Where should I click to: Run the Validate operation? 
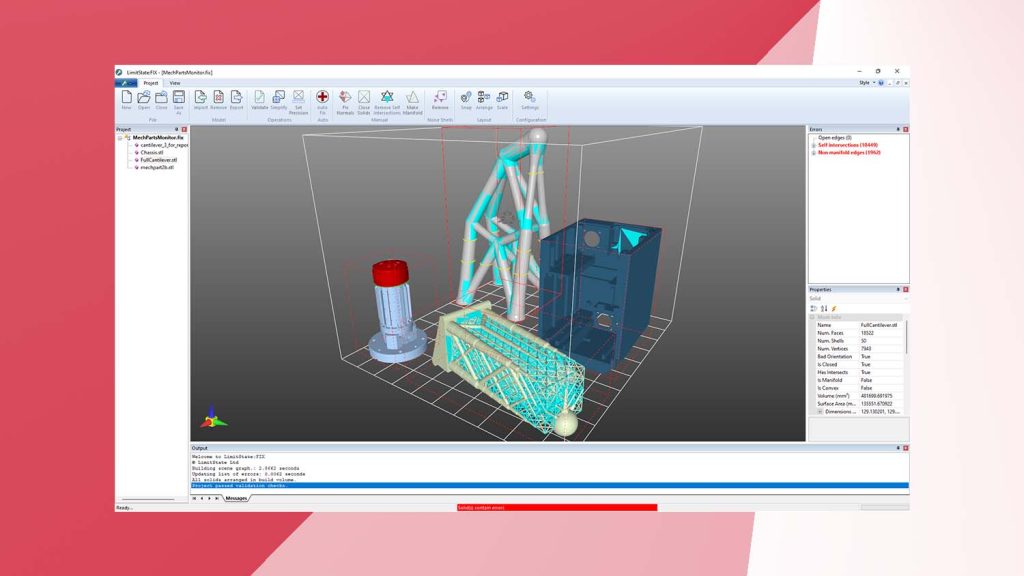[259, 100]
